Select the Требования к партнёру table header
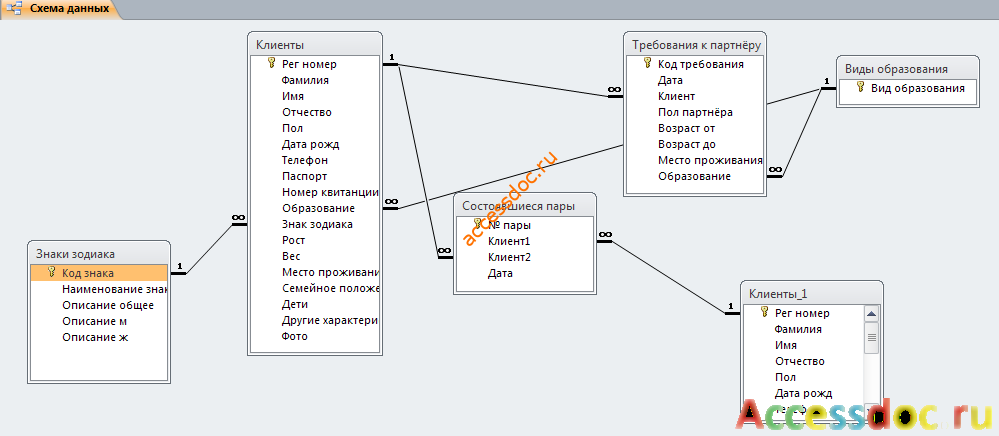 [694, 45]
